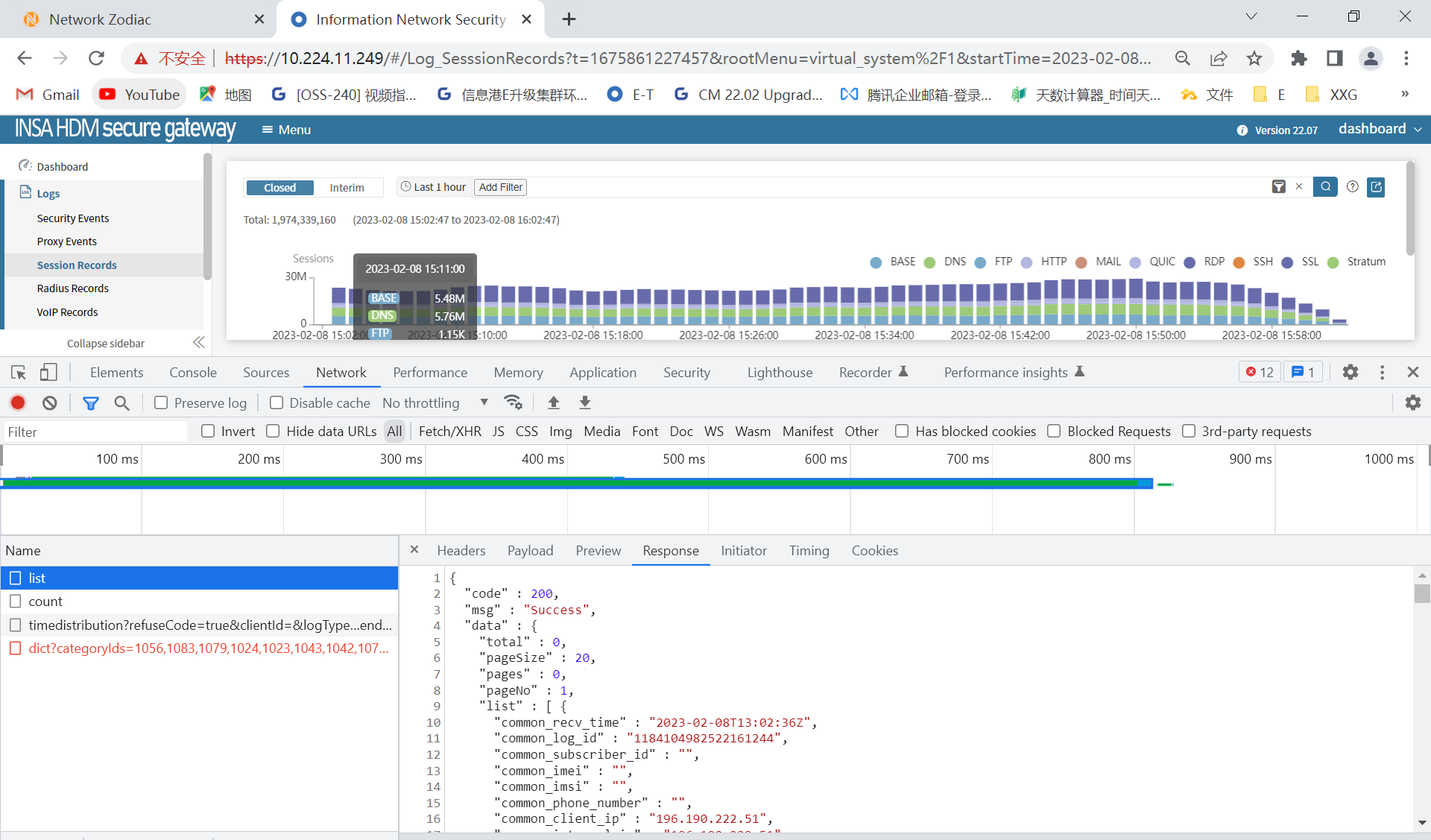Open the Headers tab of request
Image resolution: width=1431 pixels, height=840 pixels.
461,550
